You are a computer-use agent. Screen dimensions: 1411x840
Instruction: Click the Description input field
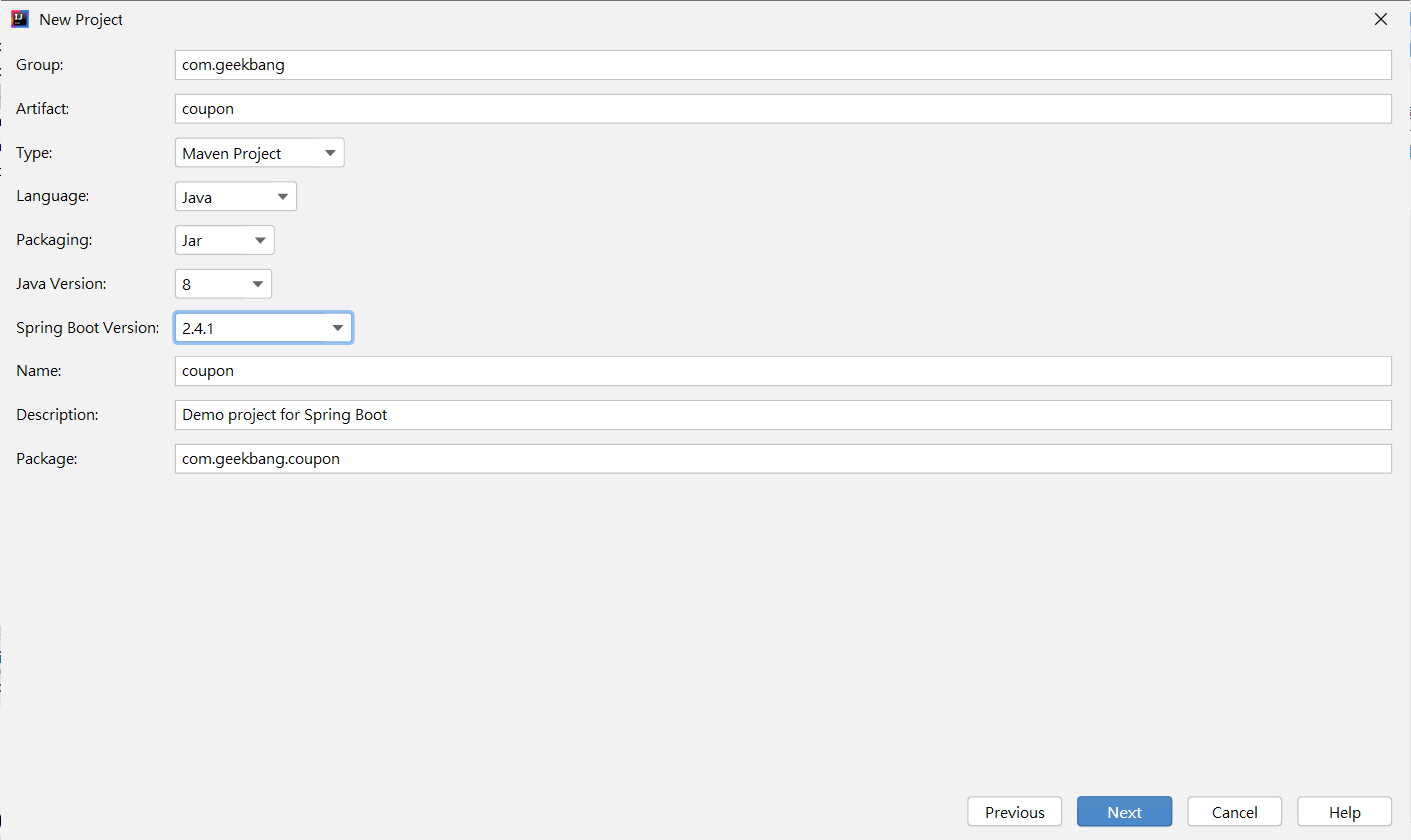coord(783,414)
